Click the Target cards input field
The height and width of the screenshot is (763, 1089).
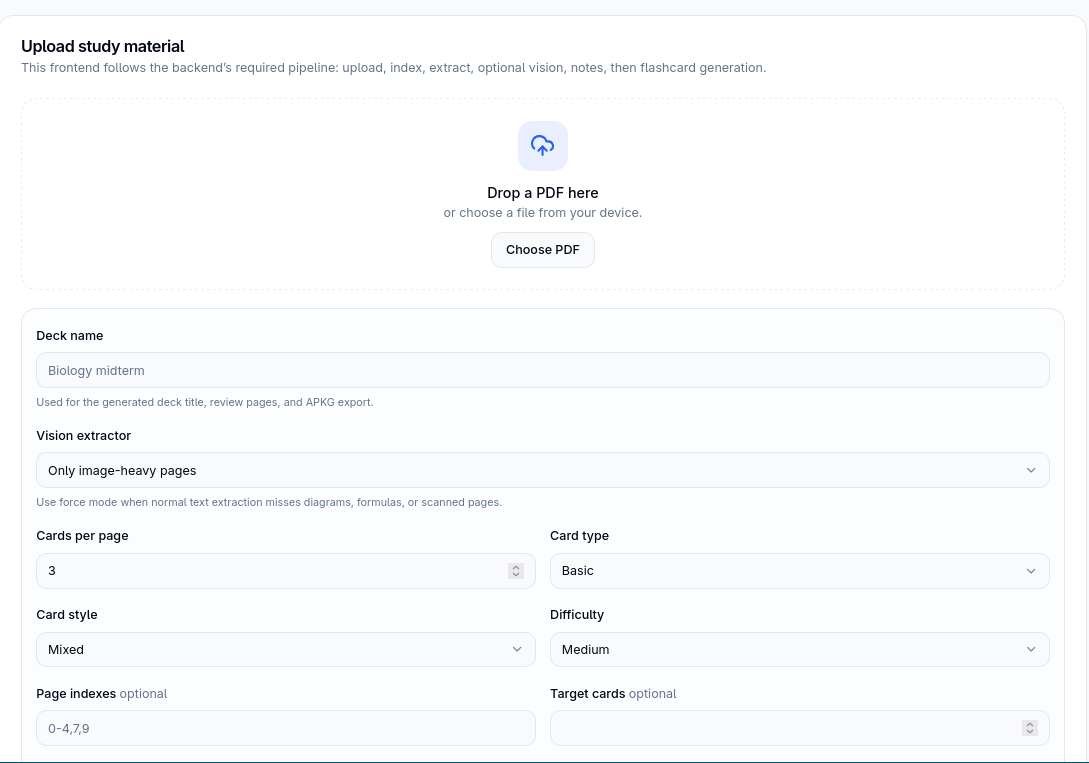(799, 728)
